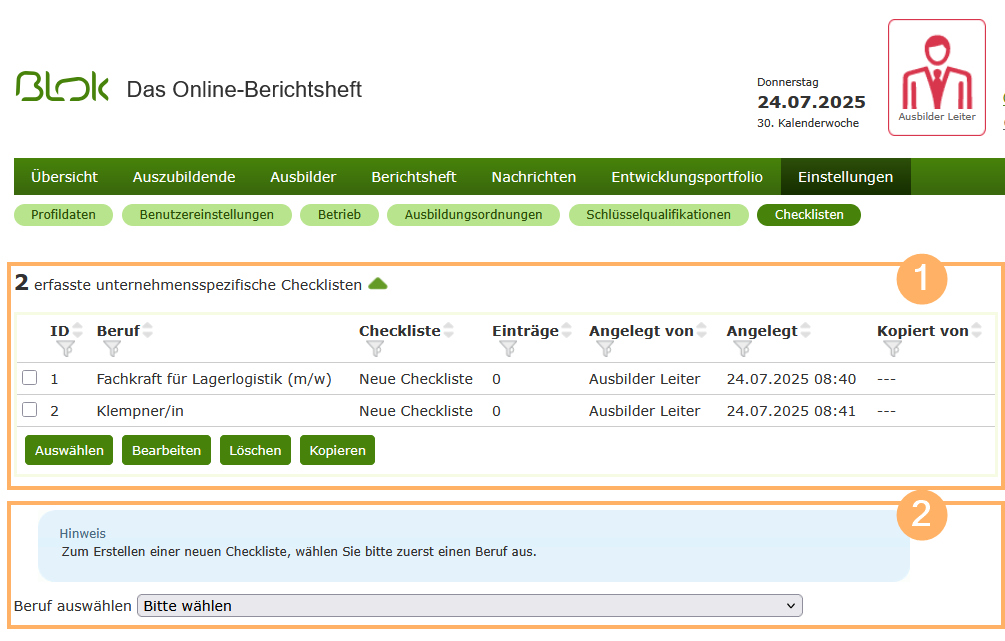Open filter funnel for ID column

pyautogui.click(x=66, y=349)
